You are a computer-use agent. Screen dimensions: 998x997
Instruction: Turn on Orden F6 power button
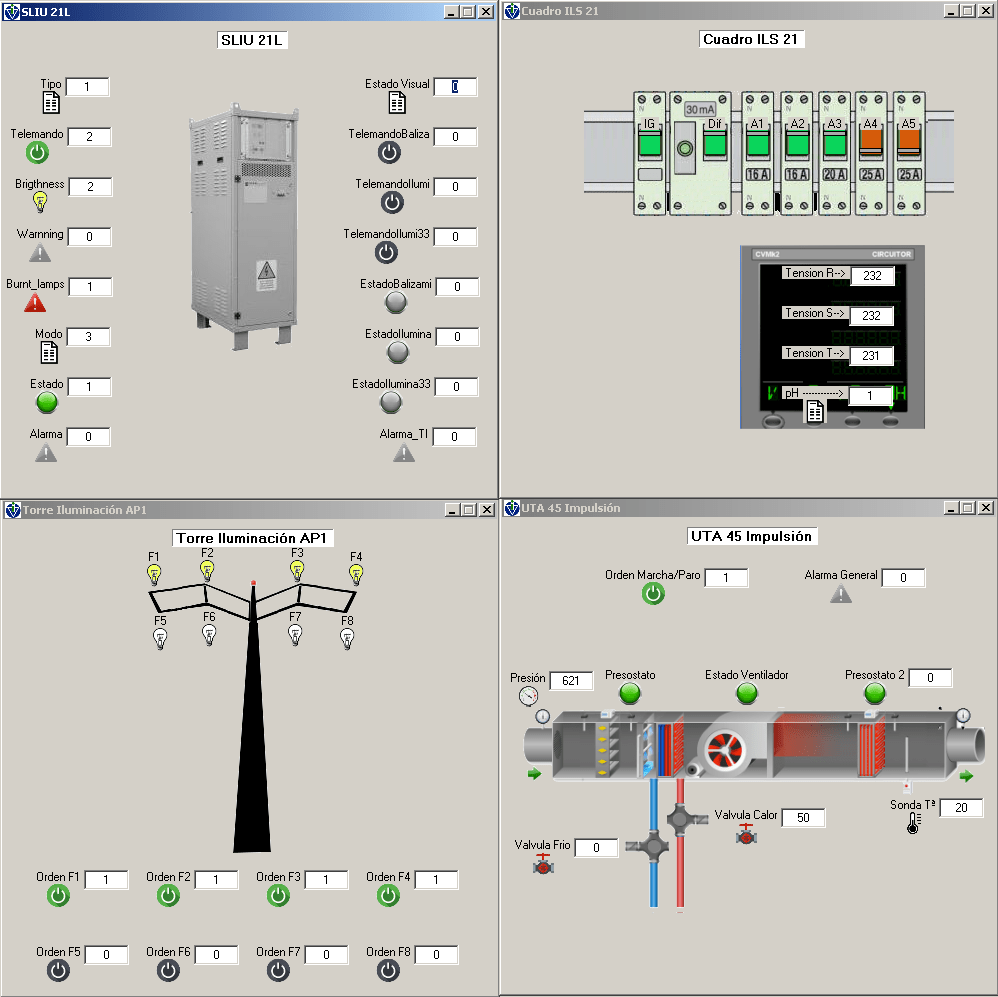(169, 971)
